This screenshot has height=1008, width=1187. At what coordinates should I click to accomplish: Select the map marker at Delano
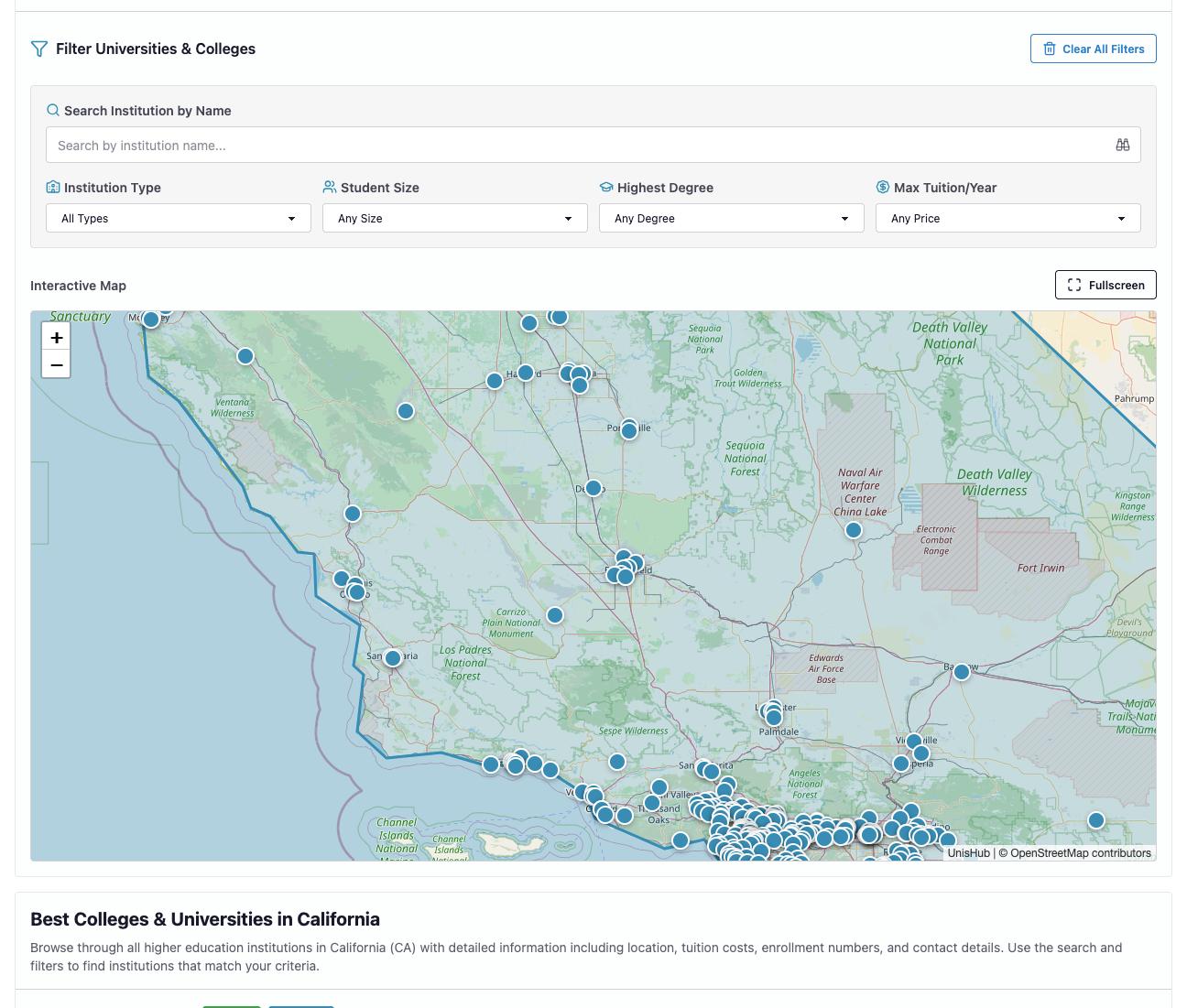(x=593, y=488)
